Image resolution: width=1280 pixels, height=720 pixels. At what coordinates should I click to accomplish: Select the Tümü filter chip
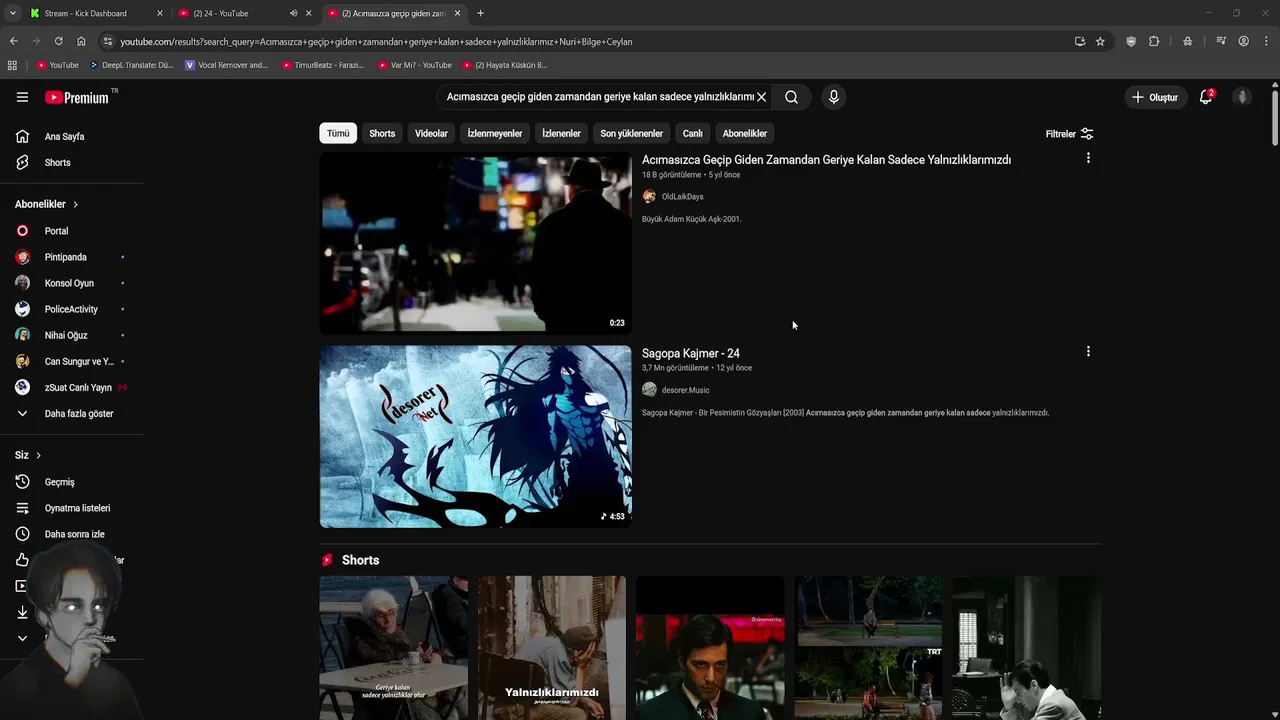click(x=338, y=133)
